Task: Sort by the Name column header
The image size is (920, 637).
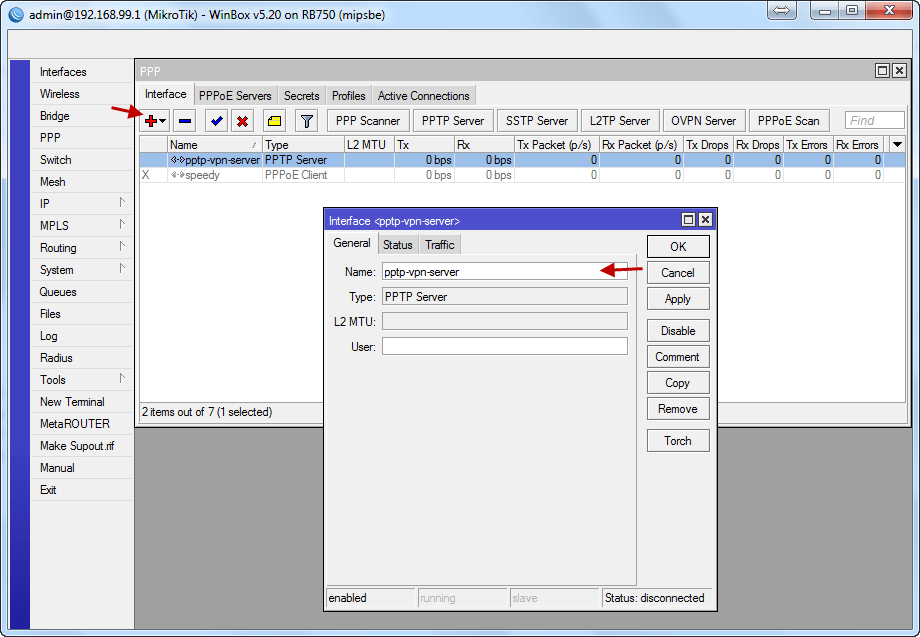Action: coord(214,144)
